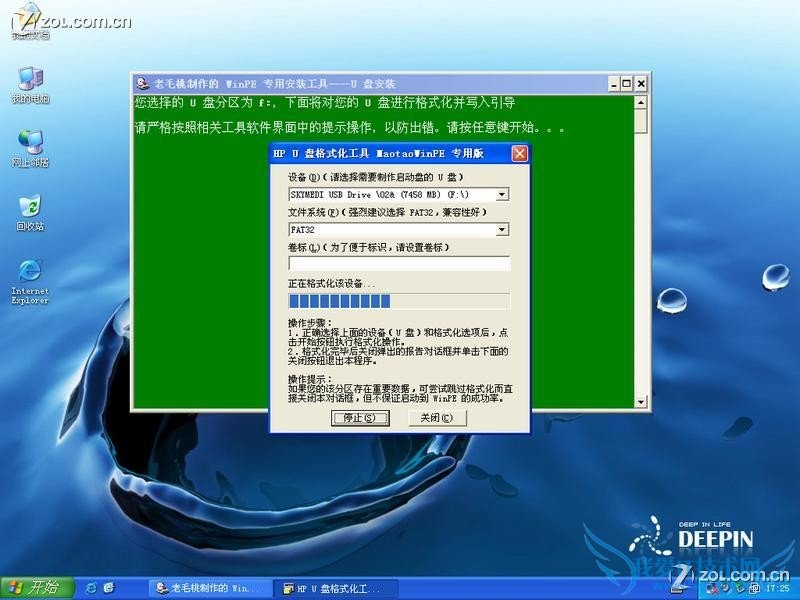Switch to 老毛桃制作的 Win... taskbar item
Screen dimensions: 800x600
[x=207, y=588]
